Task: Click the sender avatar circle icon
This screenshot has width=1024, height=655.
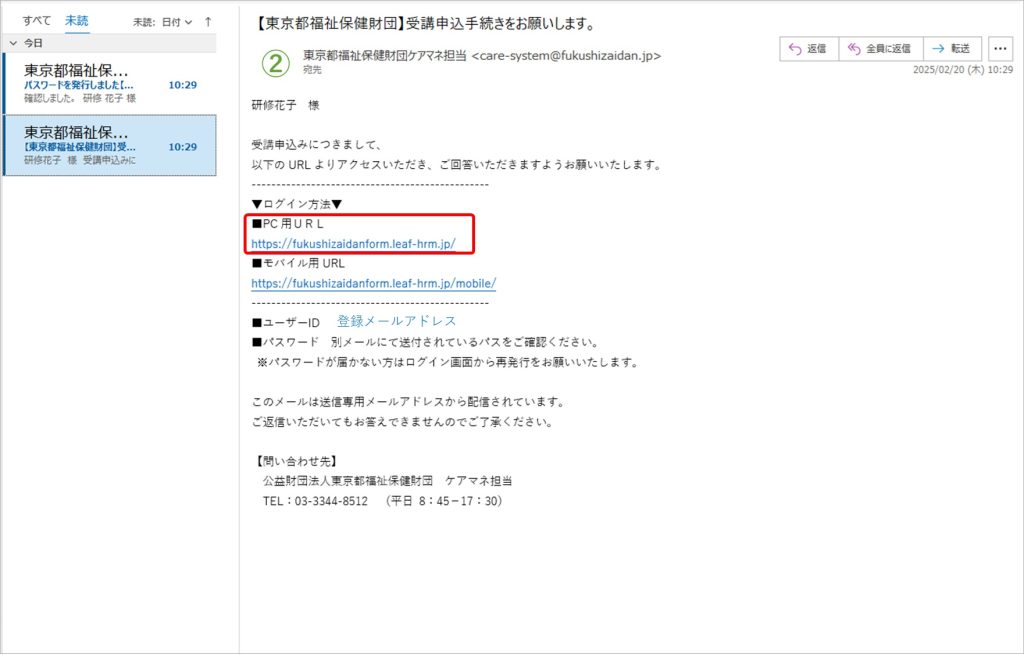Action: pos(275,62)
